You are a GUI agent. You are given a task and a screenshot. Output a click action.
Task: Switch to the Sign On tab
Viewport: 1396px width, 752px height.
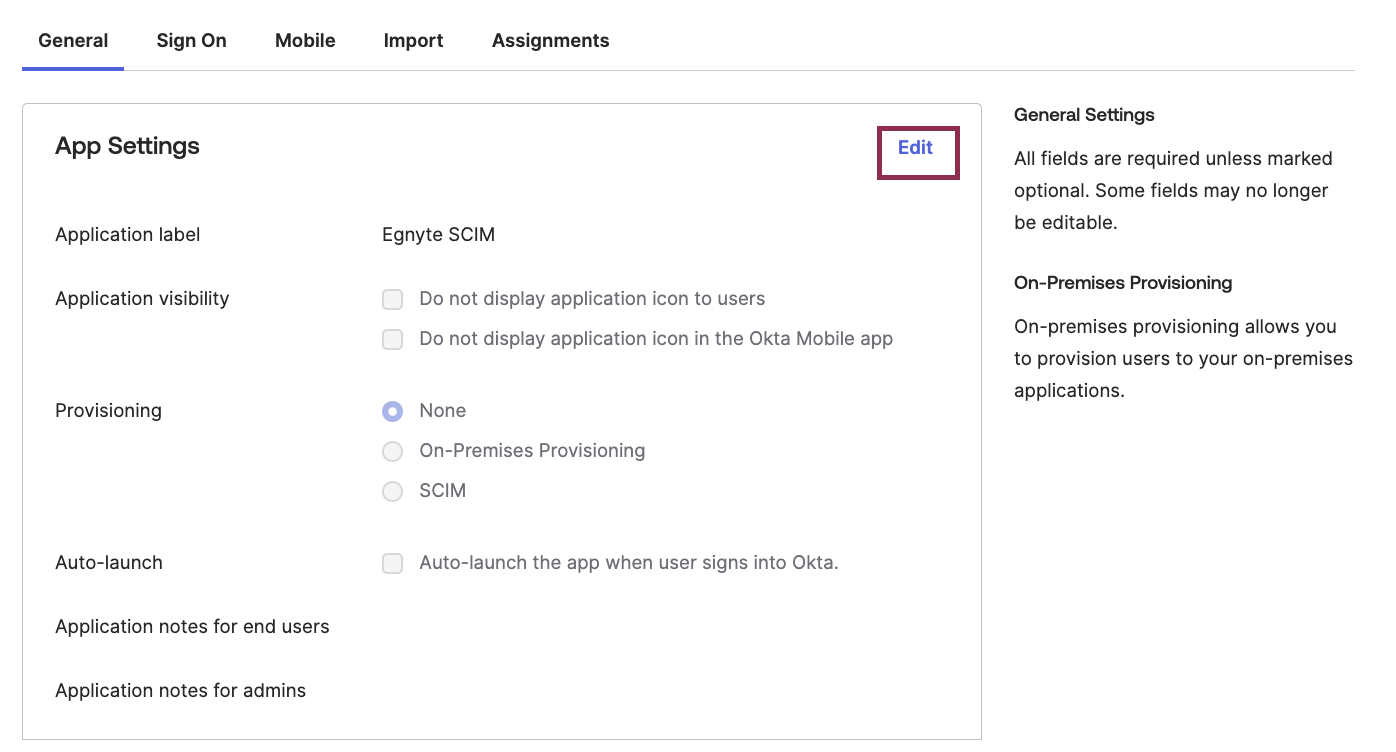191,40
